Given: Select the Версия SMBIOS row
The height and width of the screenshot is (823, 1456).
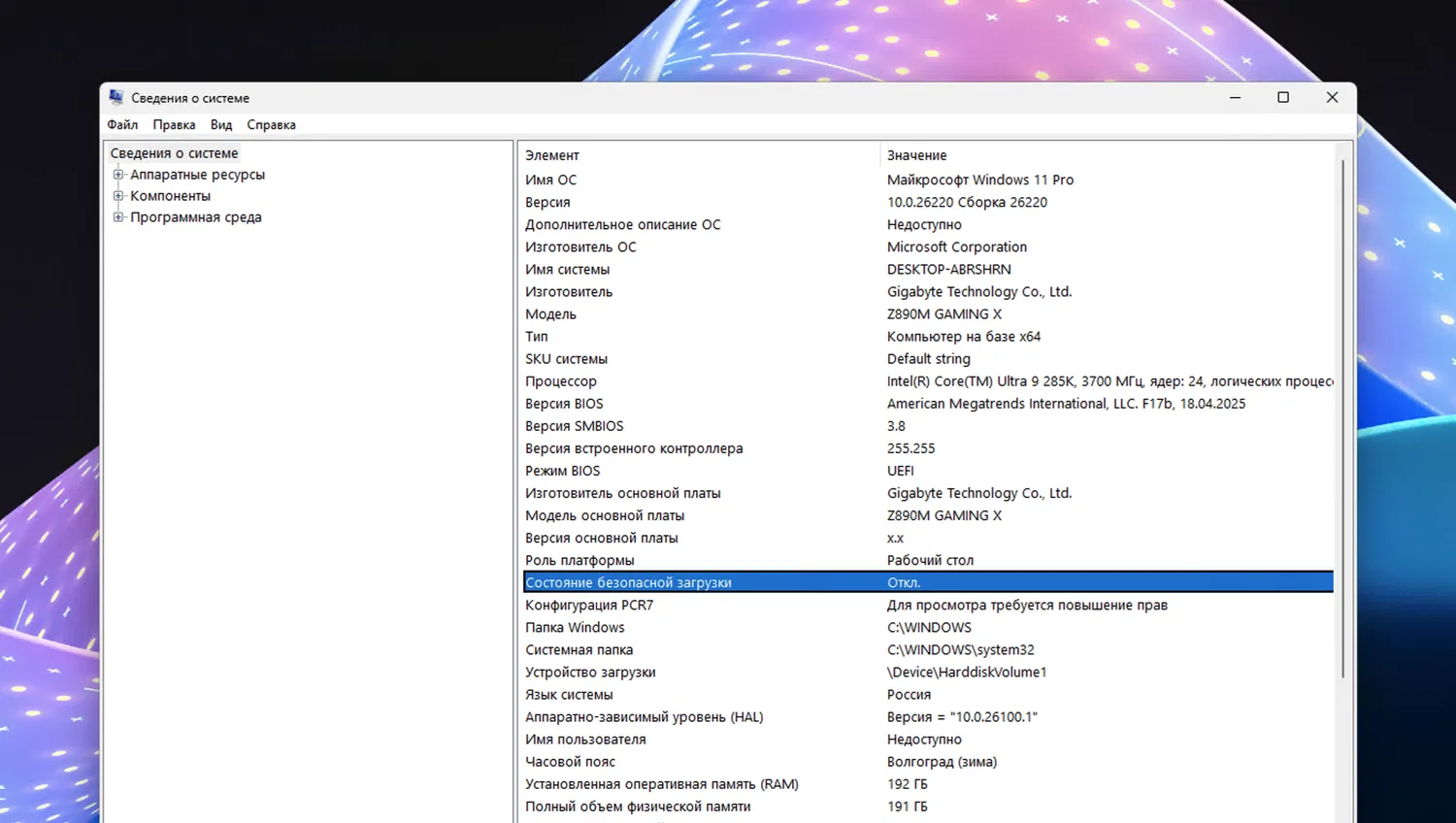Looking at the screenshot, I should tap(928, 425).
